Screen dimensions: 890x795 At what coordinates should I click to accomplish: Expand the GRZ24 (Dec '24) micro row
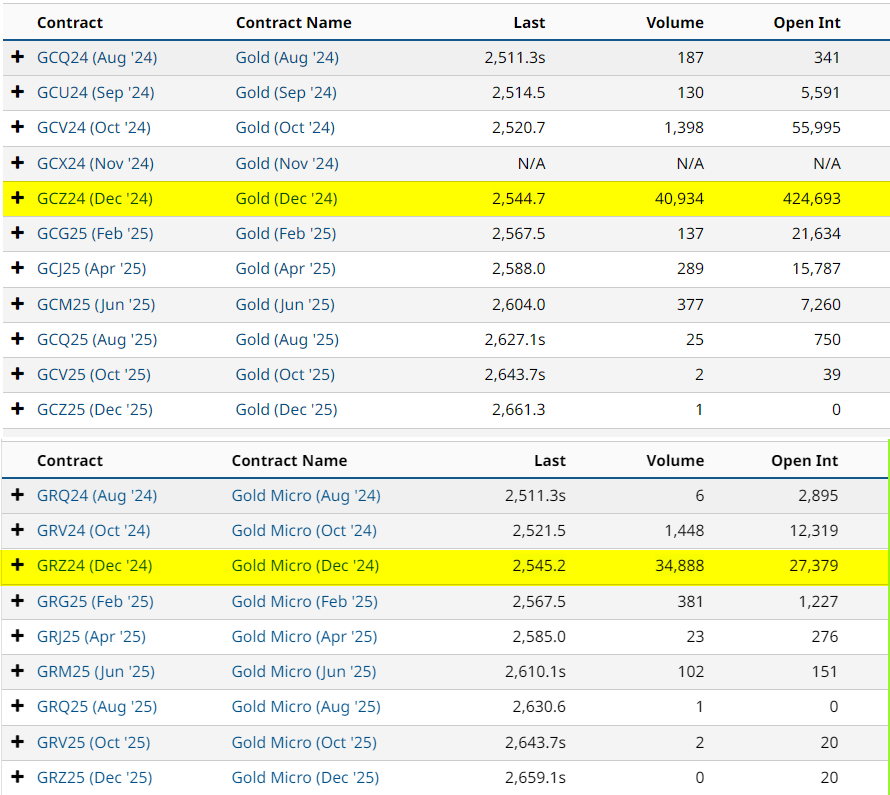pyautogui.click(x=17, y=565)
